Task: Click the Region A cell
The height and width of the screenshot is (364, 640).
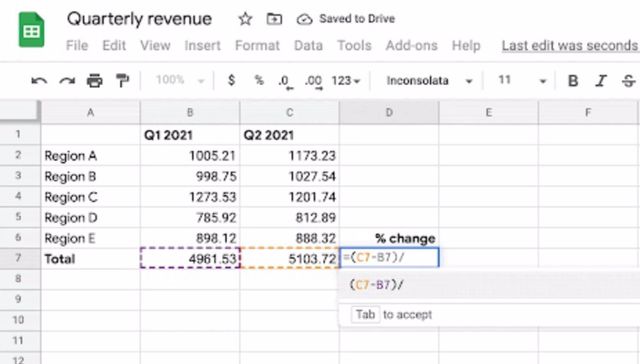Action: (x=91, y=155)
